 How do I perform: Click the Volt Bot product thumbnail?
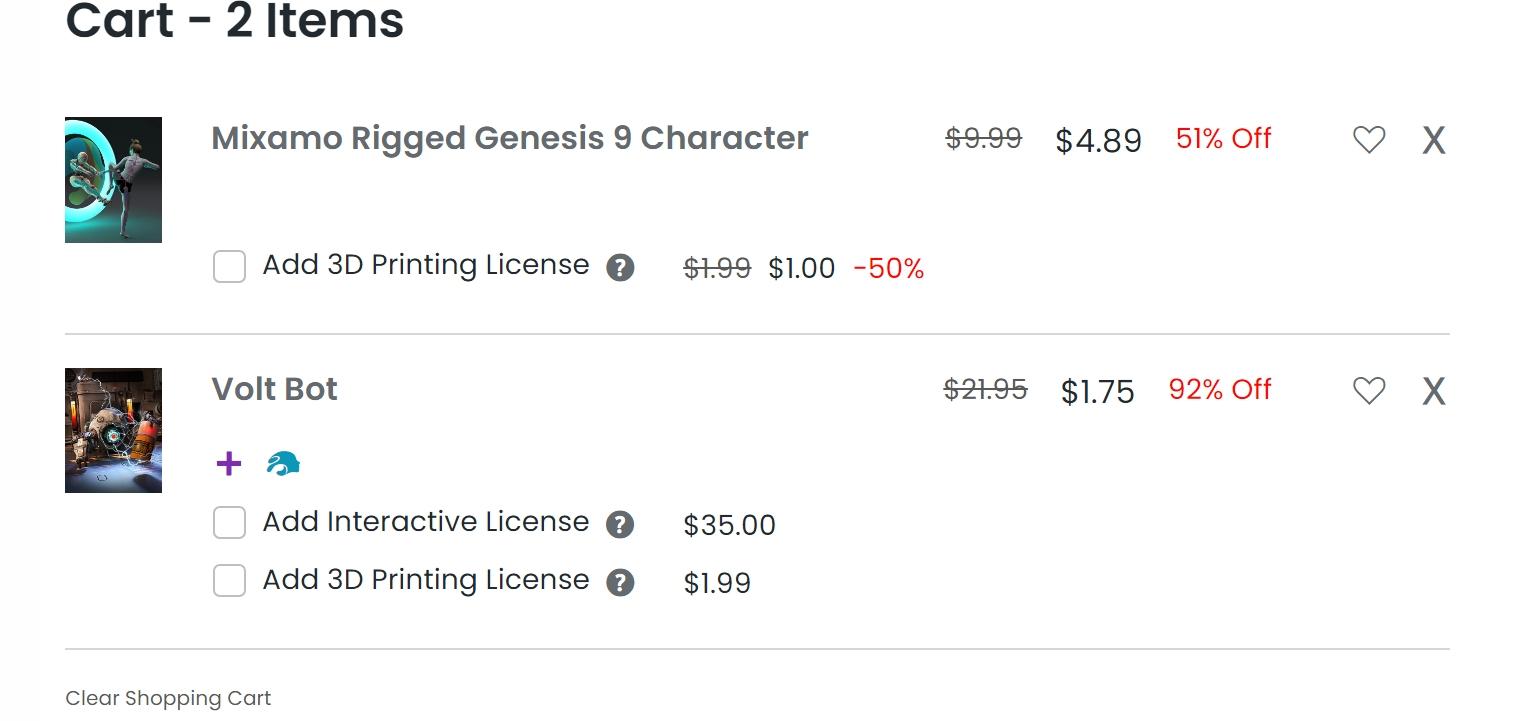[113, 431]
